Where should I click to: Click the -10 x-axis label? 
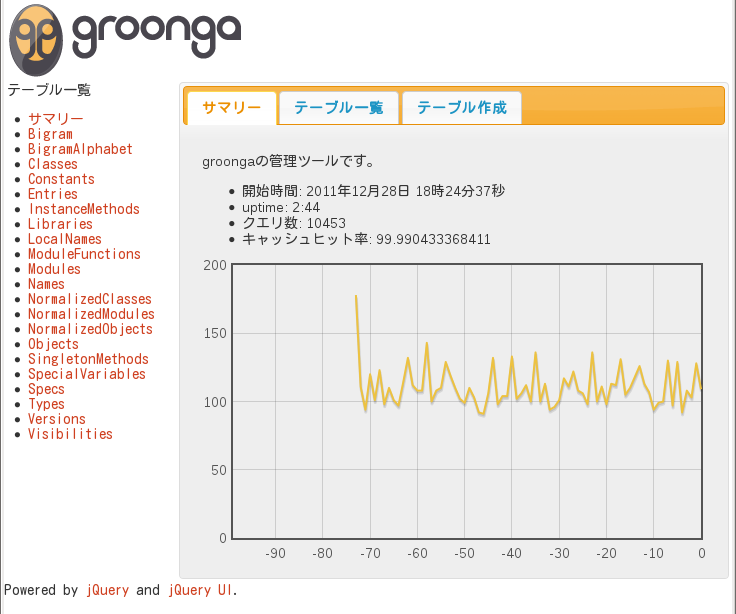(x=653, y=553)
